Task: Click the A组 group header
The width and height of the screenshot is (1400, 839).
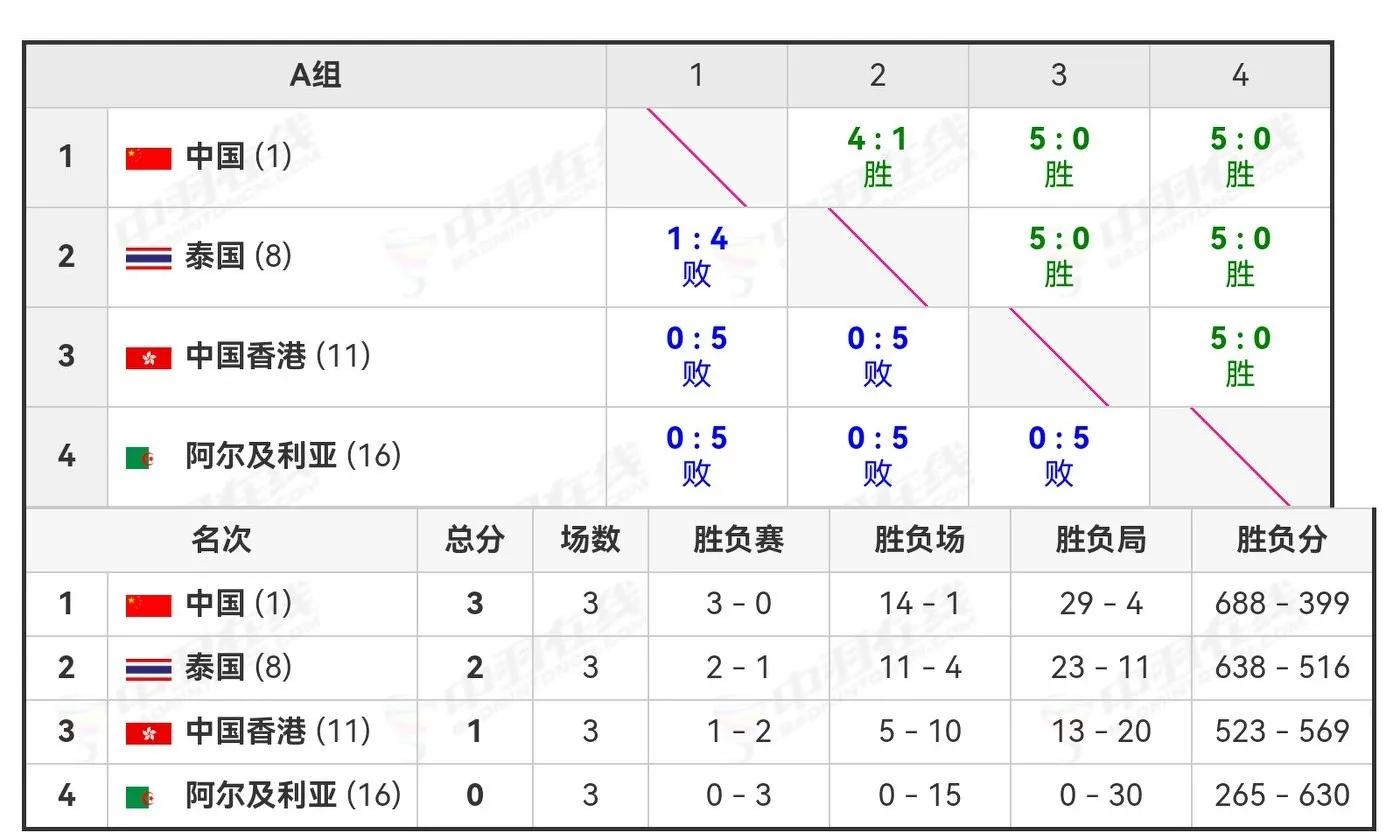Action: point(316,74)
